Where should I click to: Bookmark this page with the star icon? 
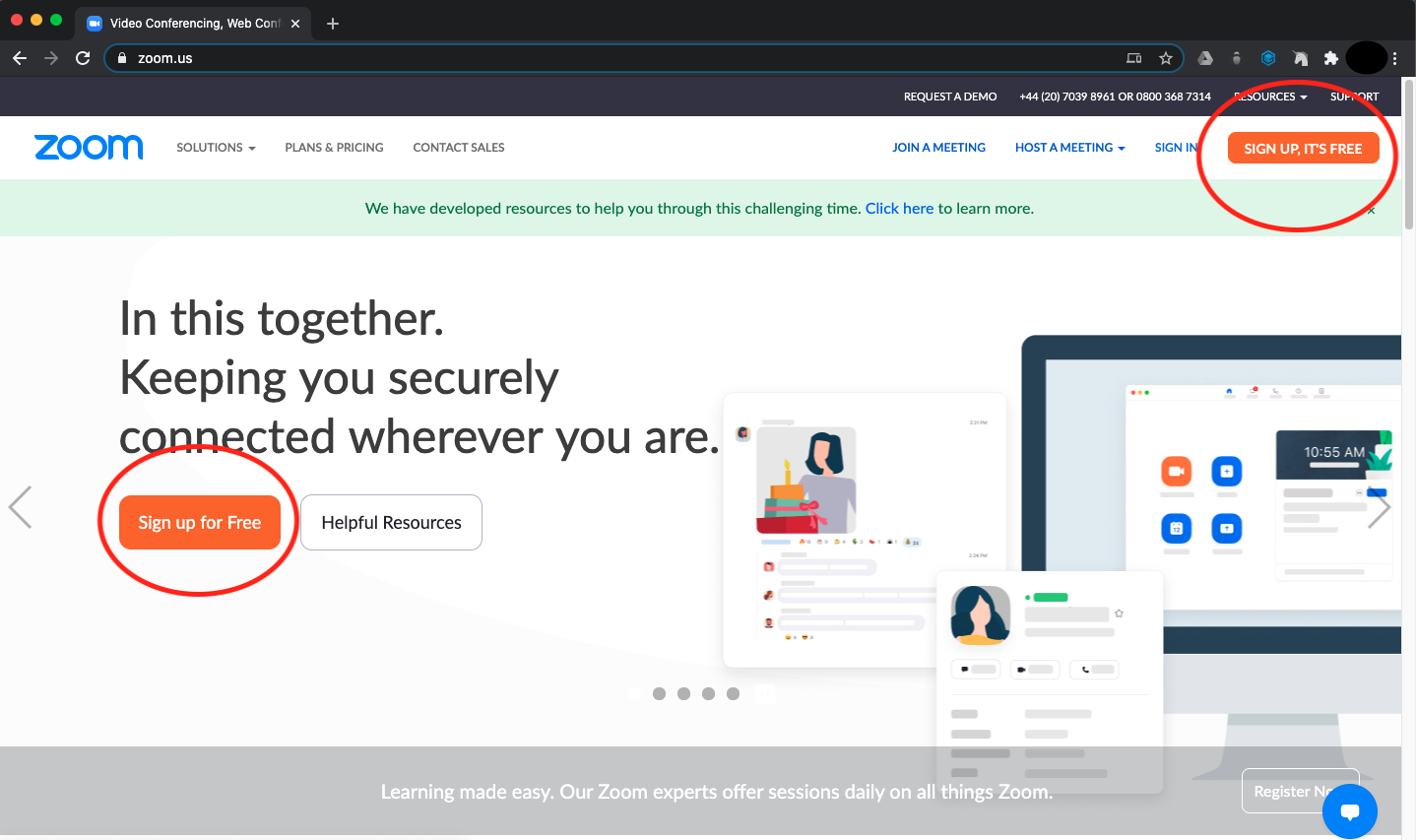pyautogui.click(x=1166, y=58)
